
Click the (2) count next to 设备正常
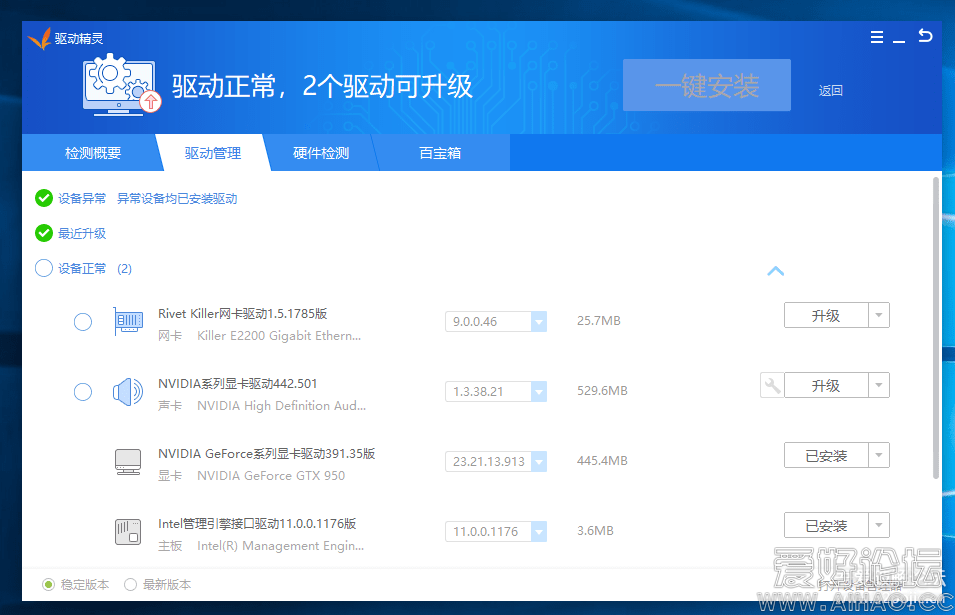point(124,269)
